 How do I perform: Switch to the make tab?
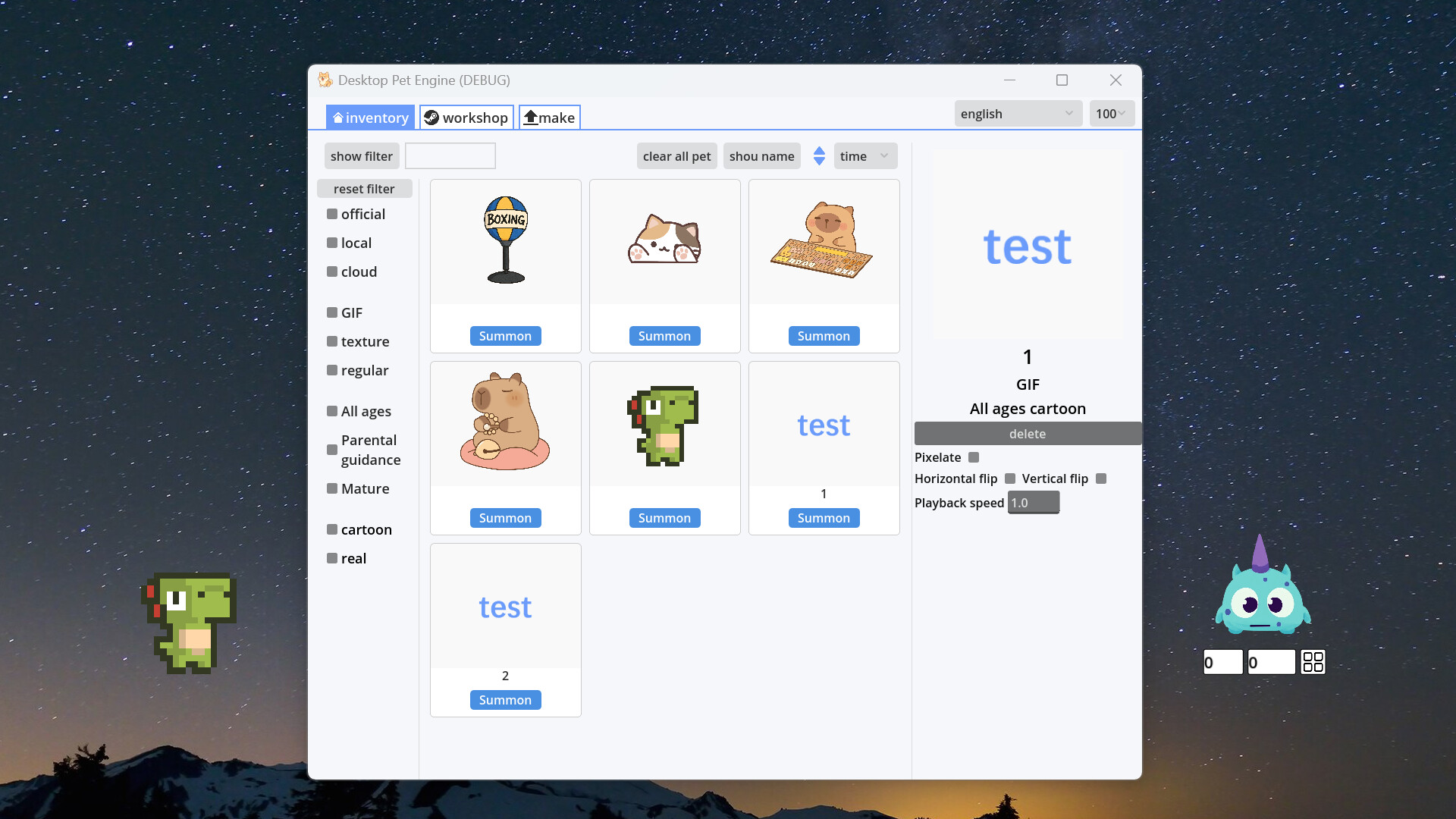pos(549,117)
